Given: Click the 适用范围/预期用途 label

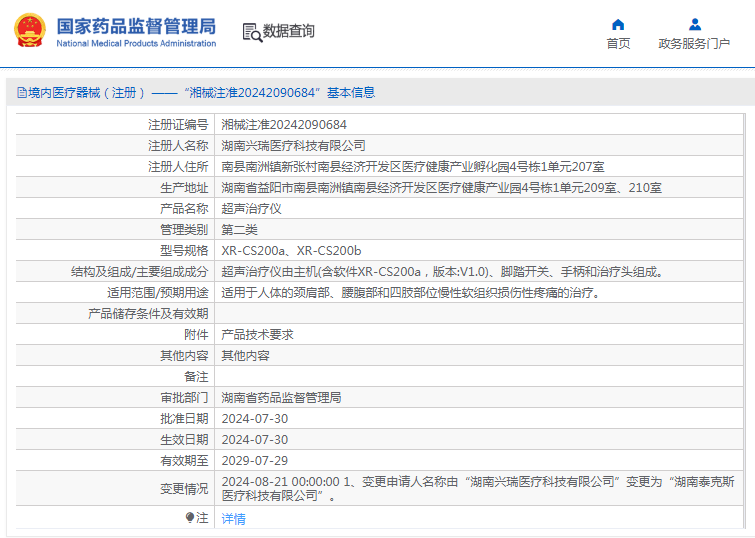Looking at the screenshot, I should 158,293.
